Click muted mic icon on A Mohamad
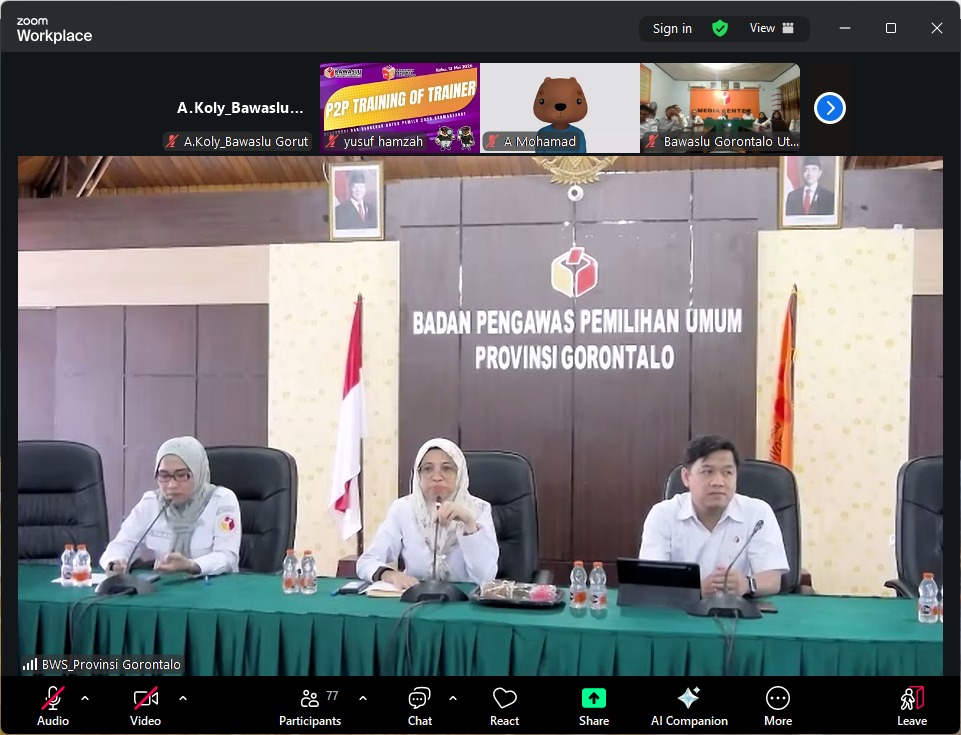This screenshot has height=735, width=961. tap(492, 142)
